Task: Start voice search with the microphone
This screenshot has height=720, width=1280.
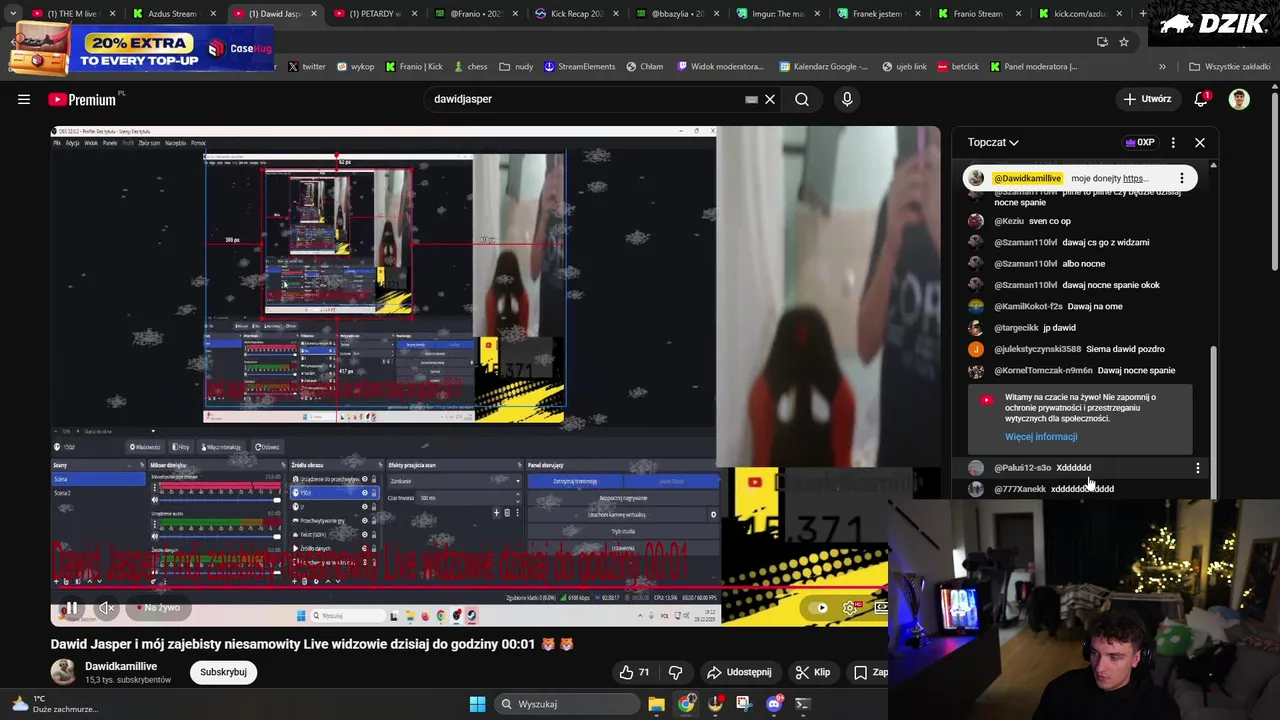Action: 847,99
